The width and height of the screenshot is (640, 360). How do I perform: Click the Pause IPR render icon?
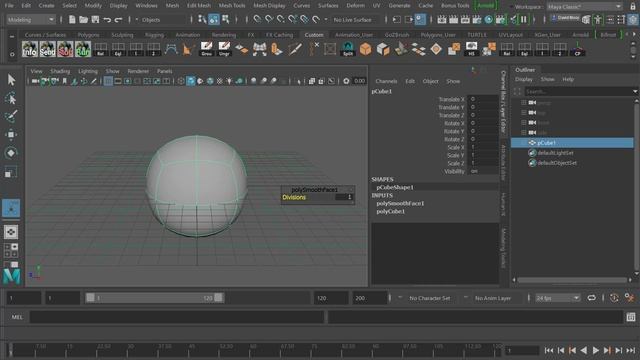point(524,19)
